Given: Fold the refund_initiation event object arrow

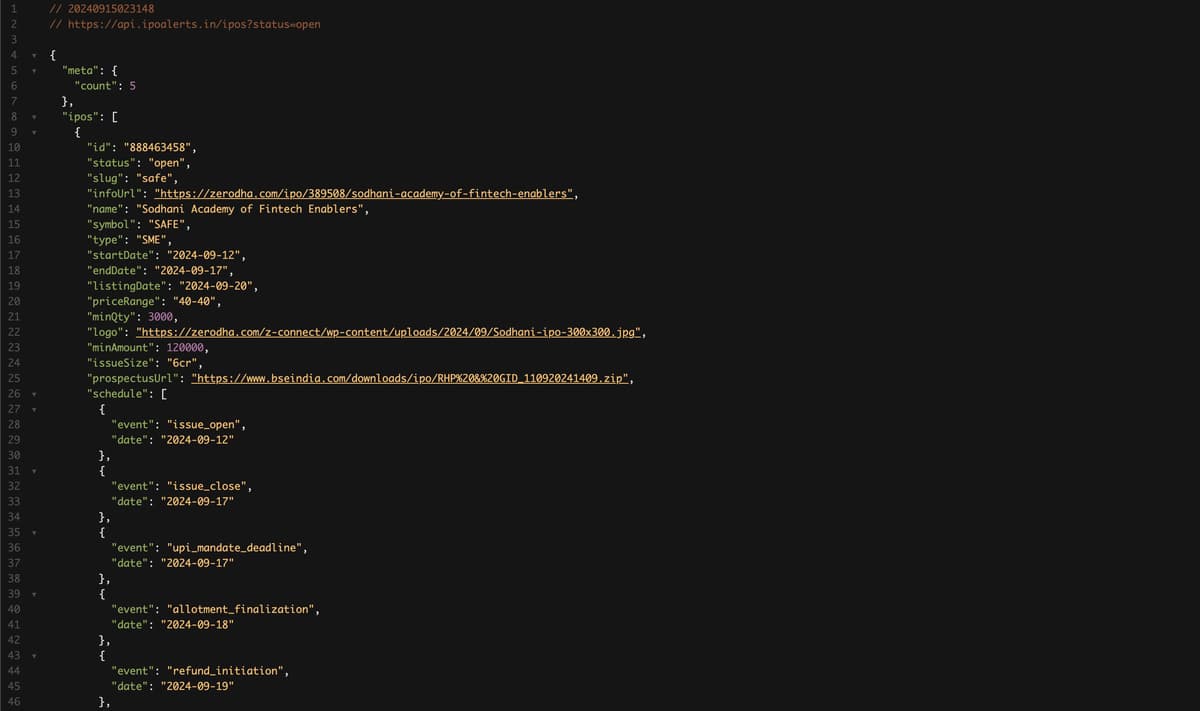Looking at the screenshot, I should click(x=33, y=655).
